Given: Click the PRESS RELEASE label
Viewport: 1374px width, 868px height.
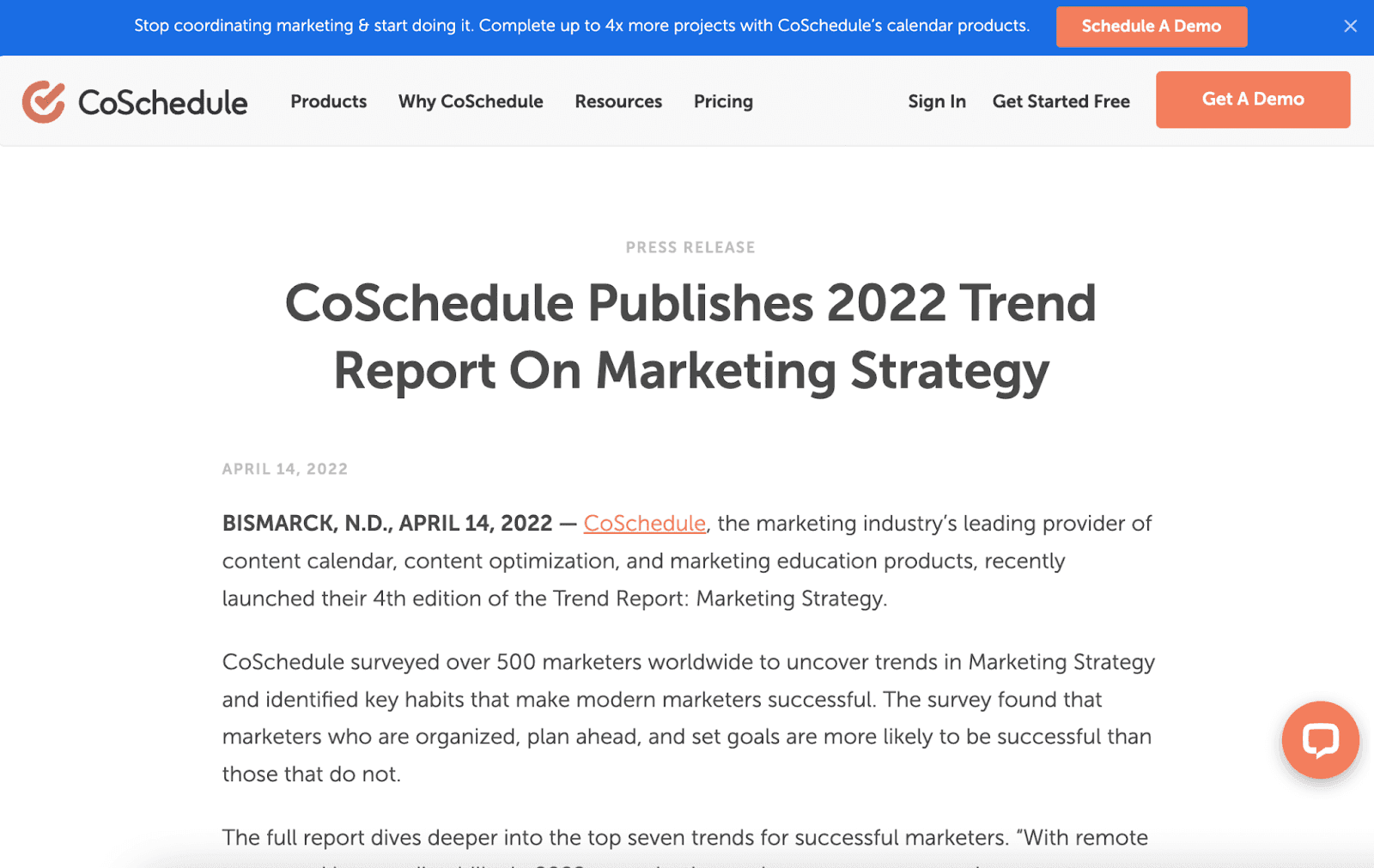Looking at the screenshot, I should (x=690, y=247).
